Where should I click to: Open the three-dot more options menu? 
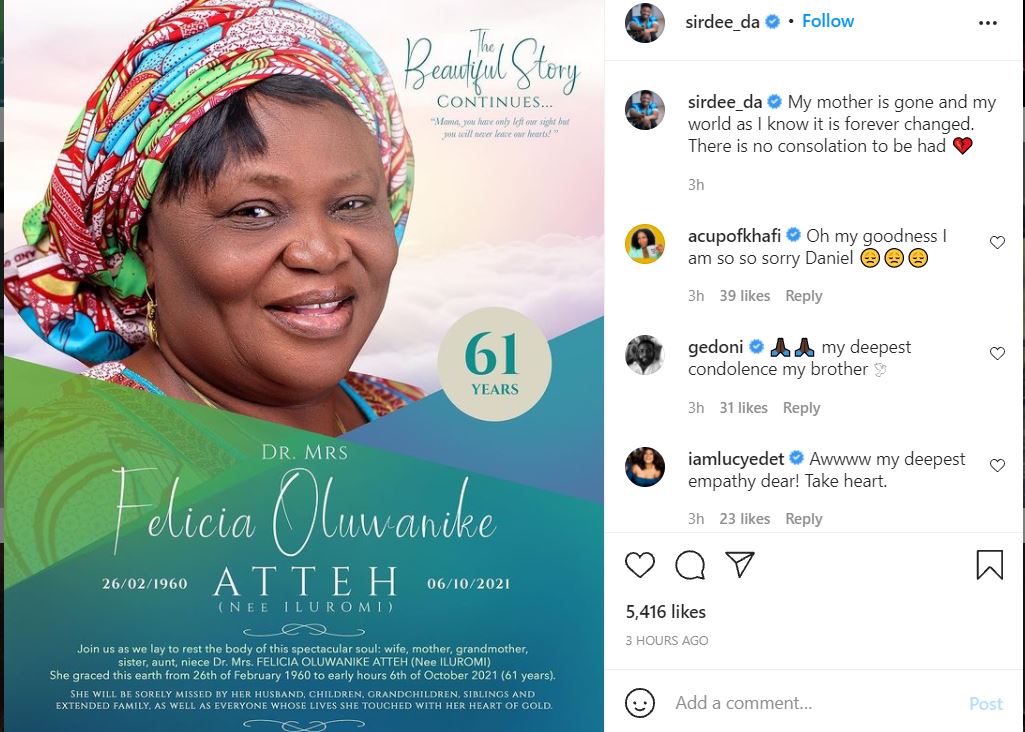(x=987, y=23)
